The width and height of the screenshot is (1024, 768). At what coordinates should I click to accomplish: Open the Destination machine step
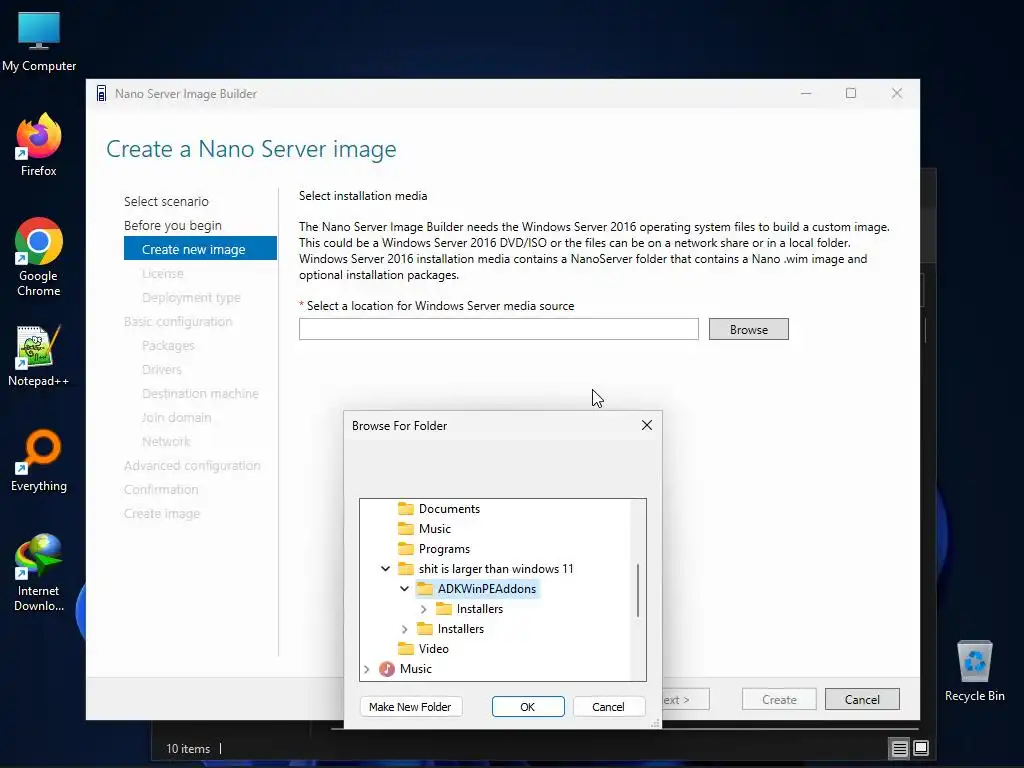coord(200,394)
